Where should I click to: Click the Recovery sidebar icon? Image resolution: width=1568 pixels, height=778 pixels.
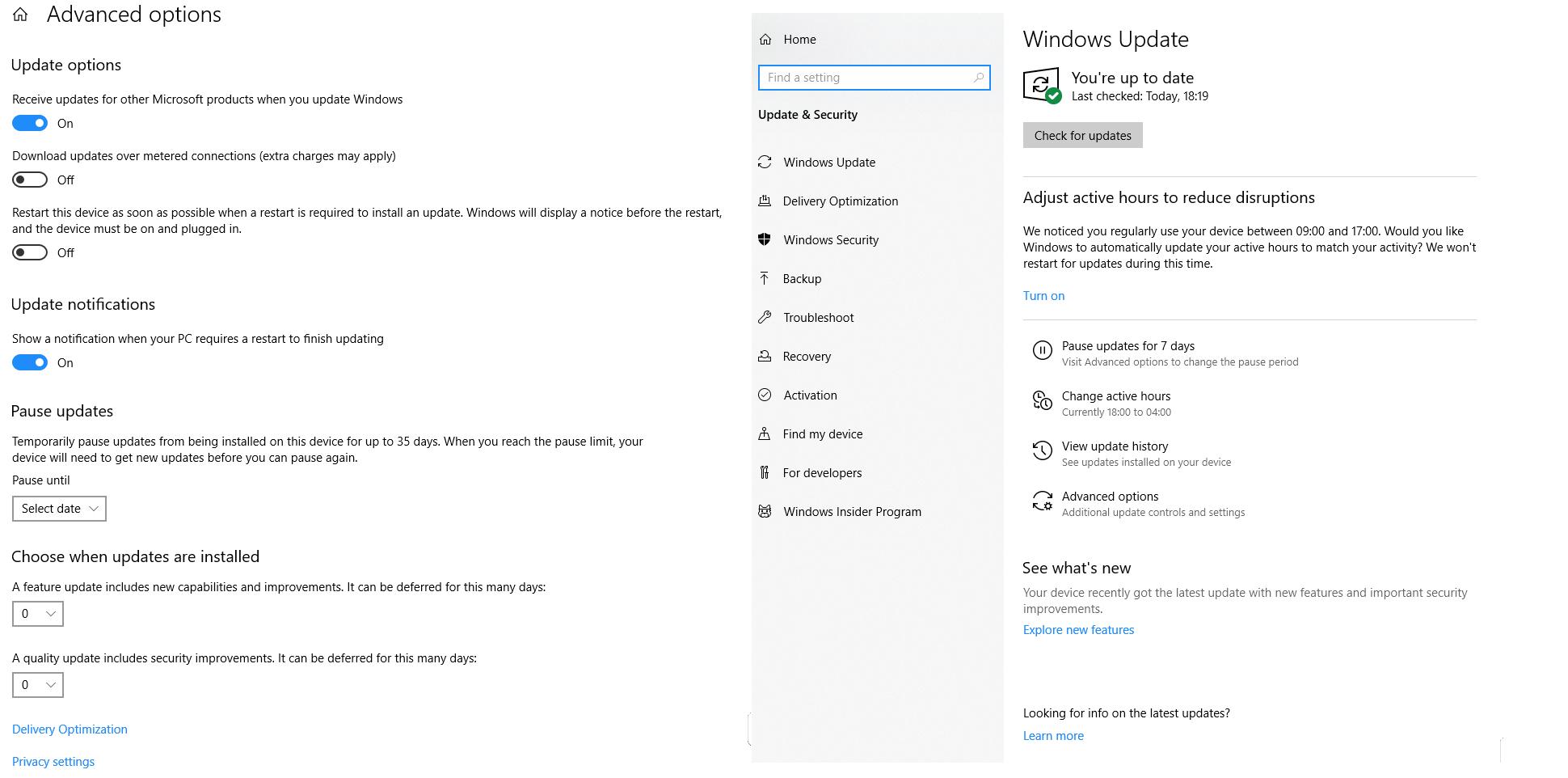point(765,356)
